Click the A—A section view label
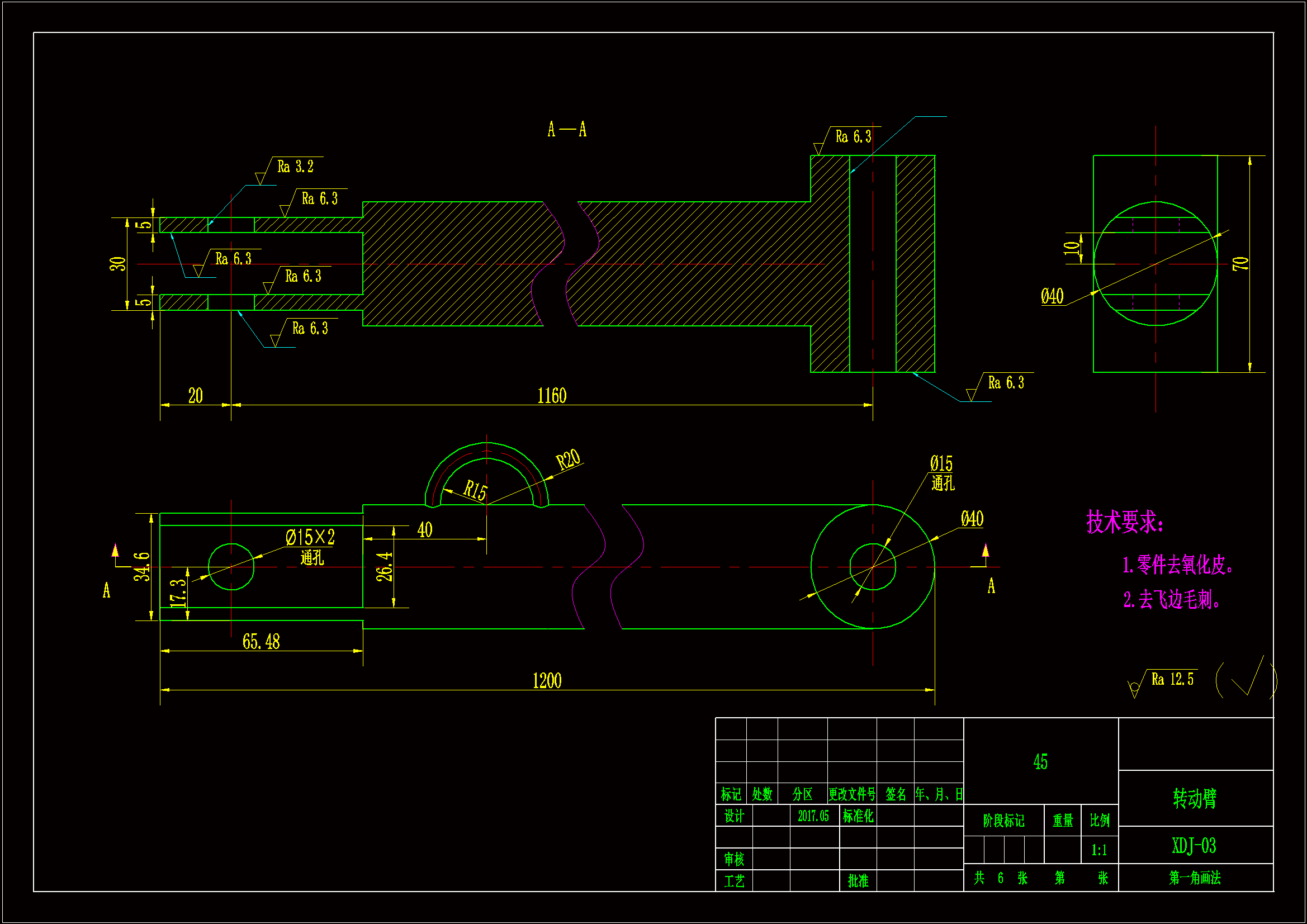 tap(566, 130)
